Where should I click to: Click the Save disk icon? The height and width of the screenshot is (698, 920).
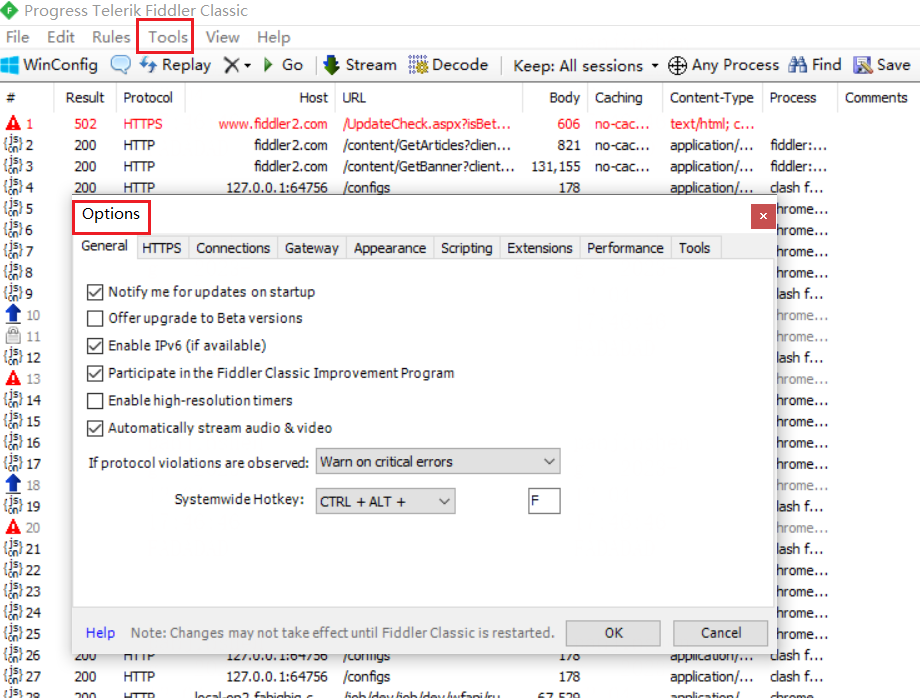862,65
